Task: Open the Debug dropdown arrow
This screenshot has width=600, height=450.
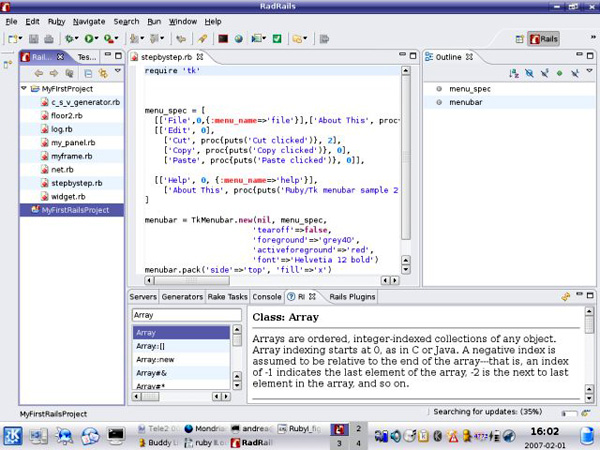Action: pyautogui.click(x=77, y=38)
